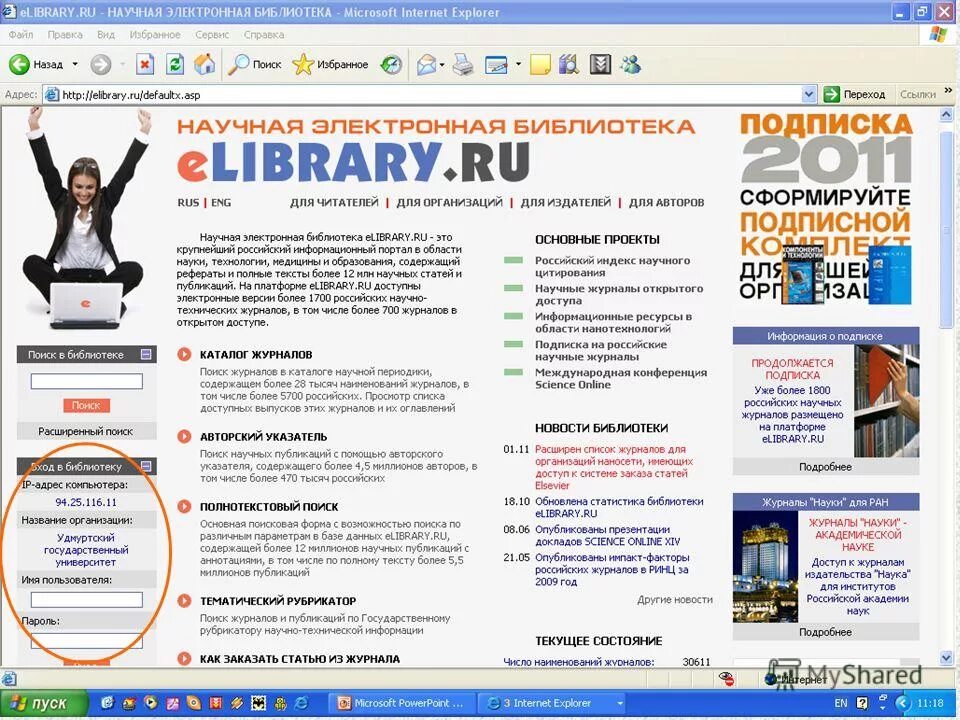Click the Messenger people toolbar icon
The width and height of the screenshot is (960, 720).
pos(631,64)
